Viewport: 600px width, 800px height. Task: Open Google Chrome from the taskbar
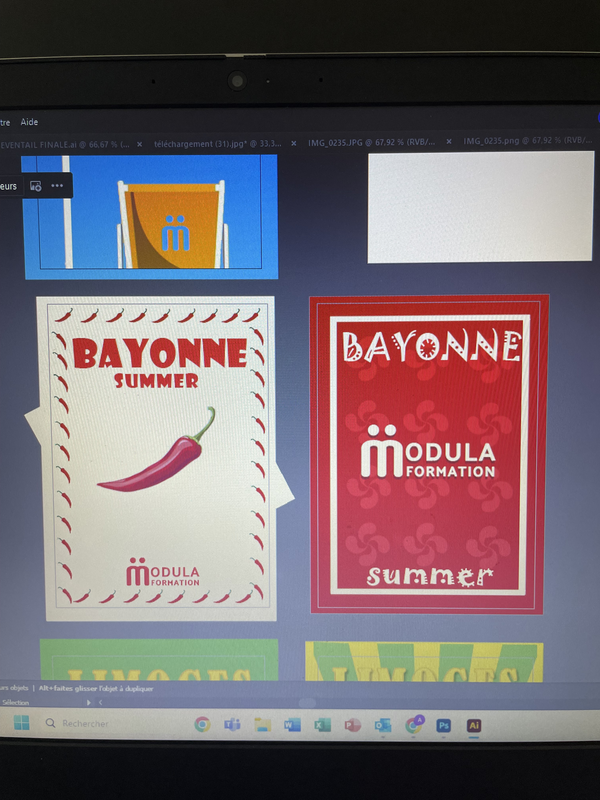point(202,725)
